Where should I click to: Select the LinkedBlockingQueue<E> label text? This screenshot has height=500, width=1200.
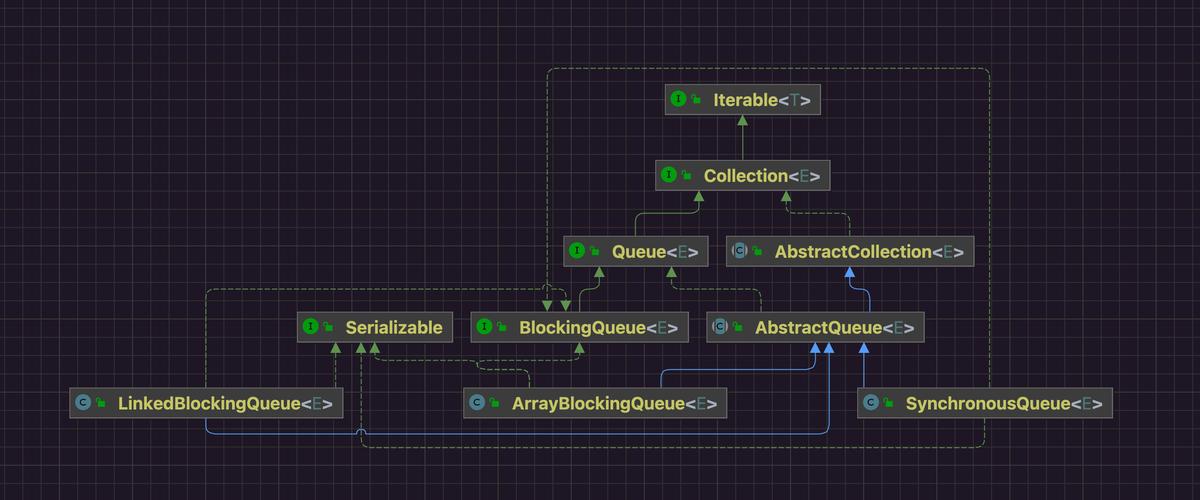[225, 404]
